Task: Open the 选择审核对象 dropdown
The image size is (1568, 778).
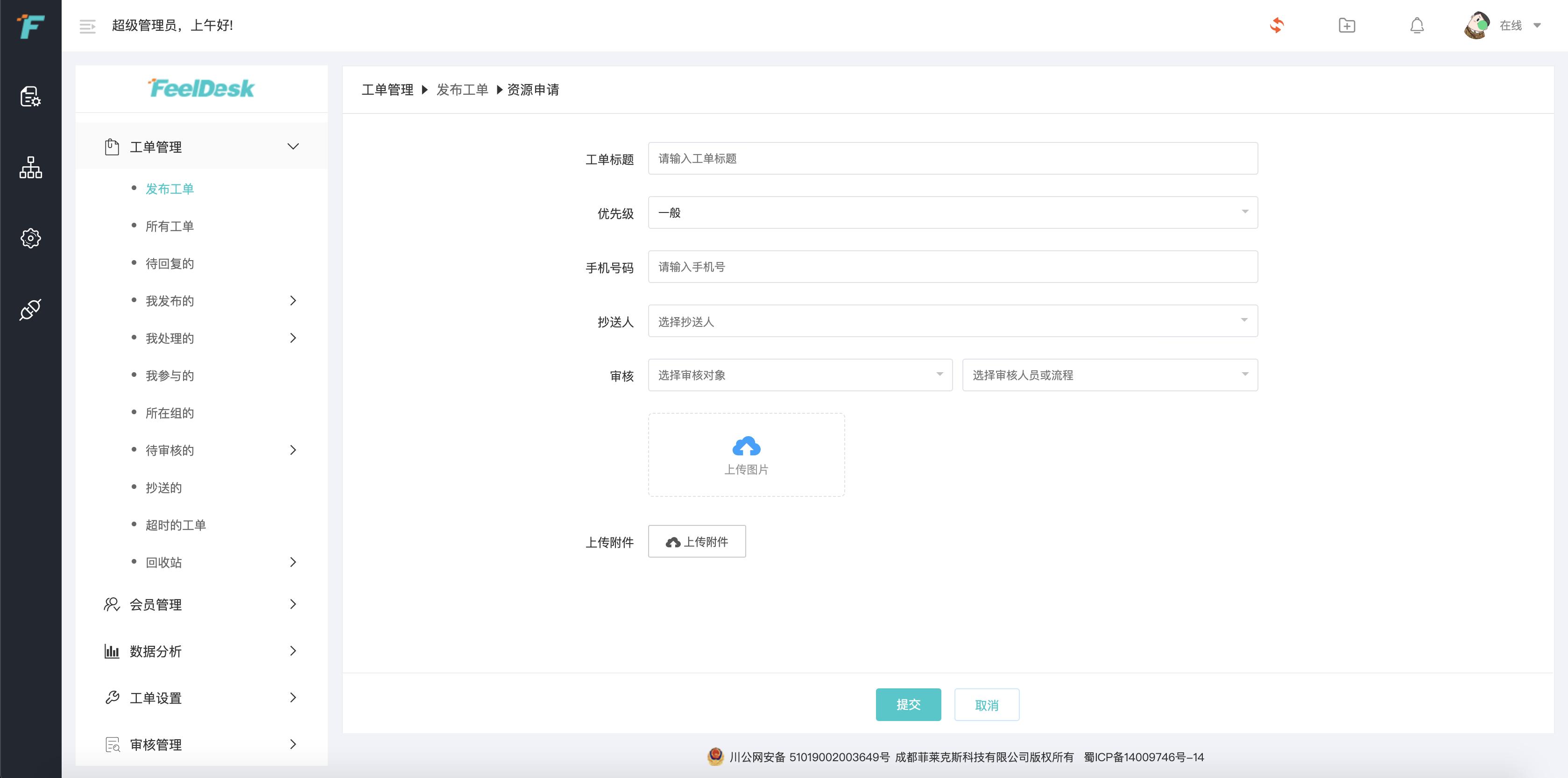Action: pyautogui.click(x=799, y=375)
